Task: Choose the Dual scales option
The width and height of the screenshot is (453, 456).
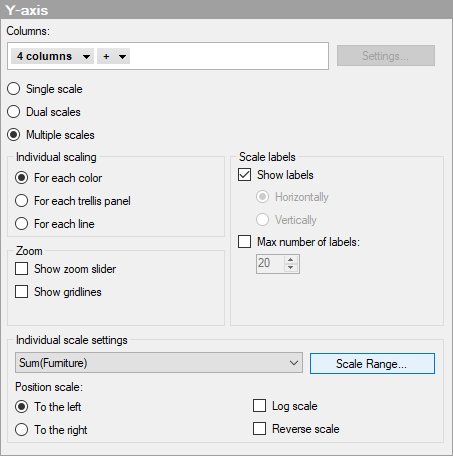Action: click(x=14, y=112)
